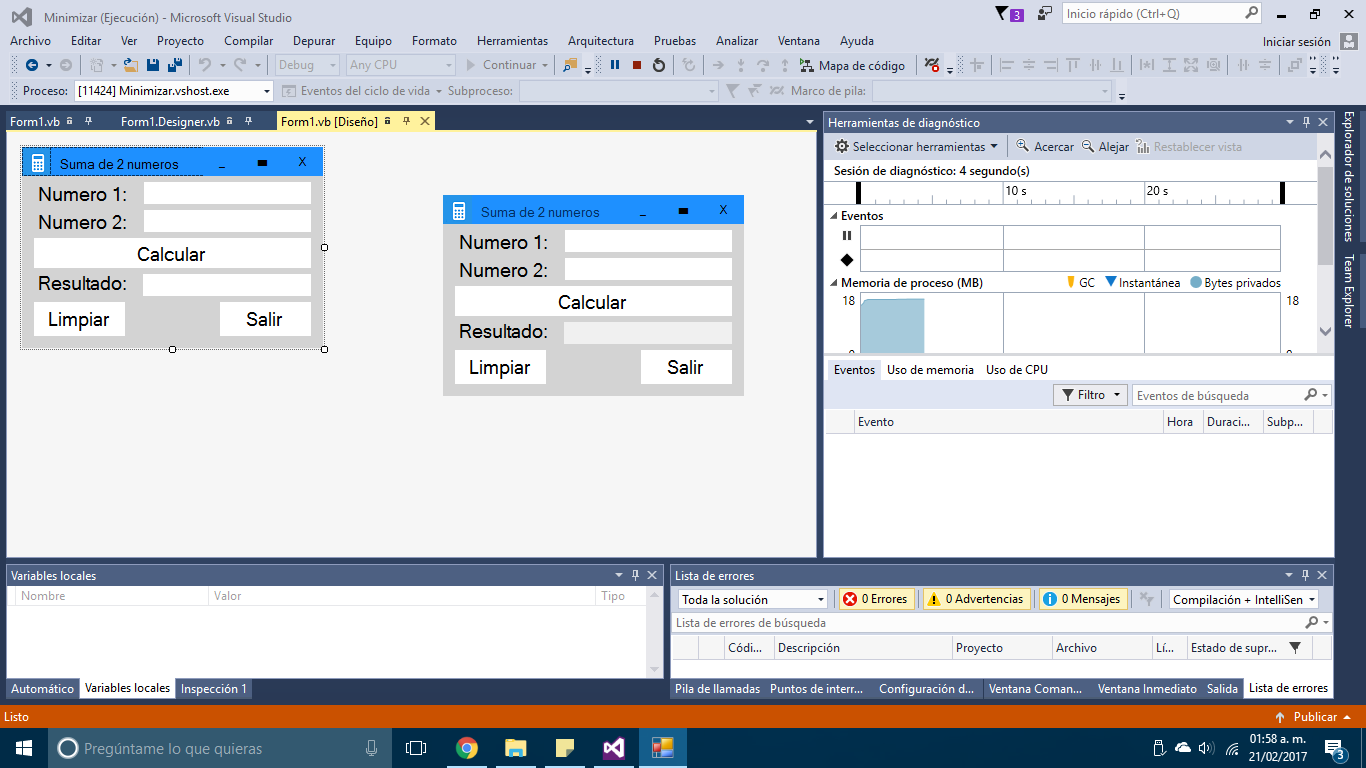Click Numero 1 textbox in running form
This screenshot has width=1366, height=768.
[x=648, y=241]
